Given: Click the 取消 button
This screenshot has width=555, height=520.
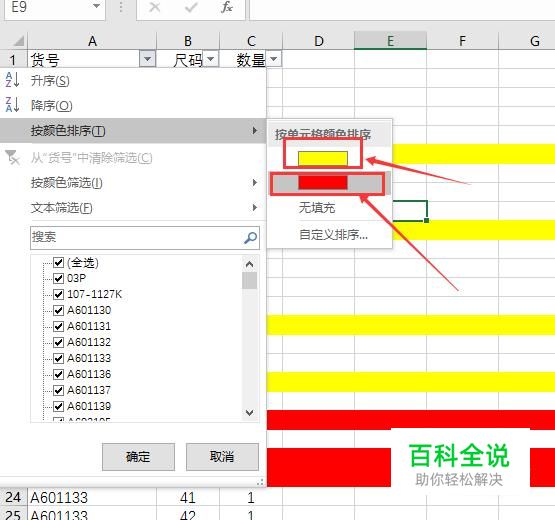Looking at the screenshot, I should click(x=222, y=457).
